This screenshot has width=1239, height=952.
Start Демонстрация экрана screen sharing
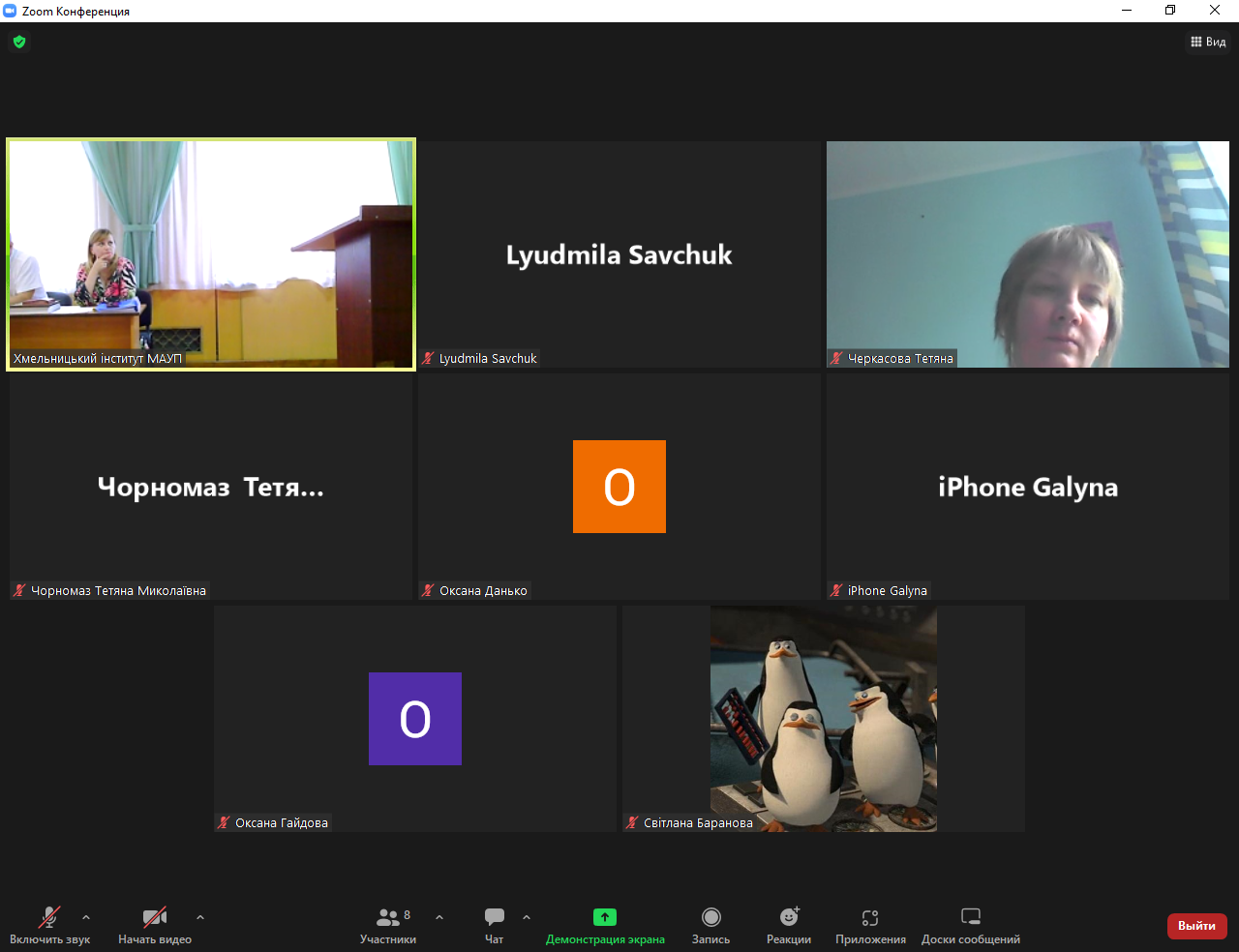pyautogui.click(x=605, y=925)
